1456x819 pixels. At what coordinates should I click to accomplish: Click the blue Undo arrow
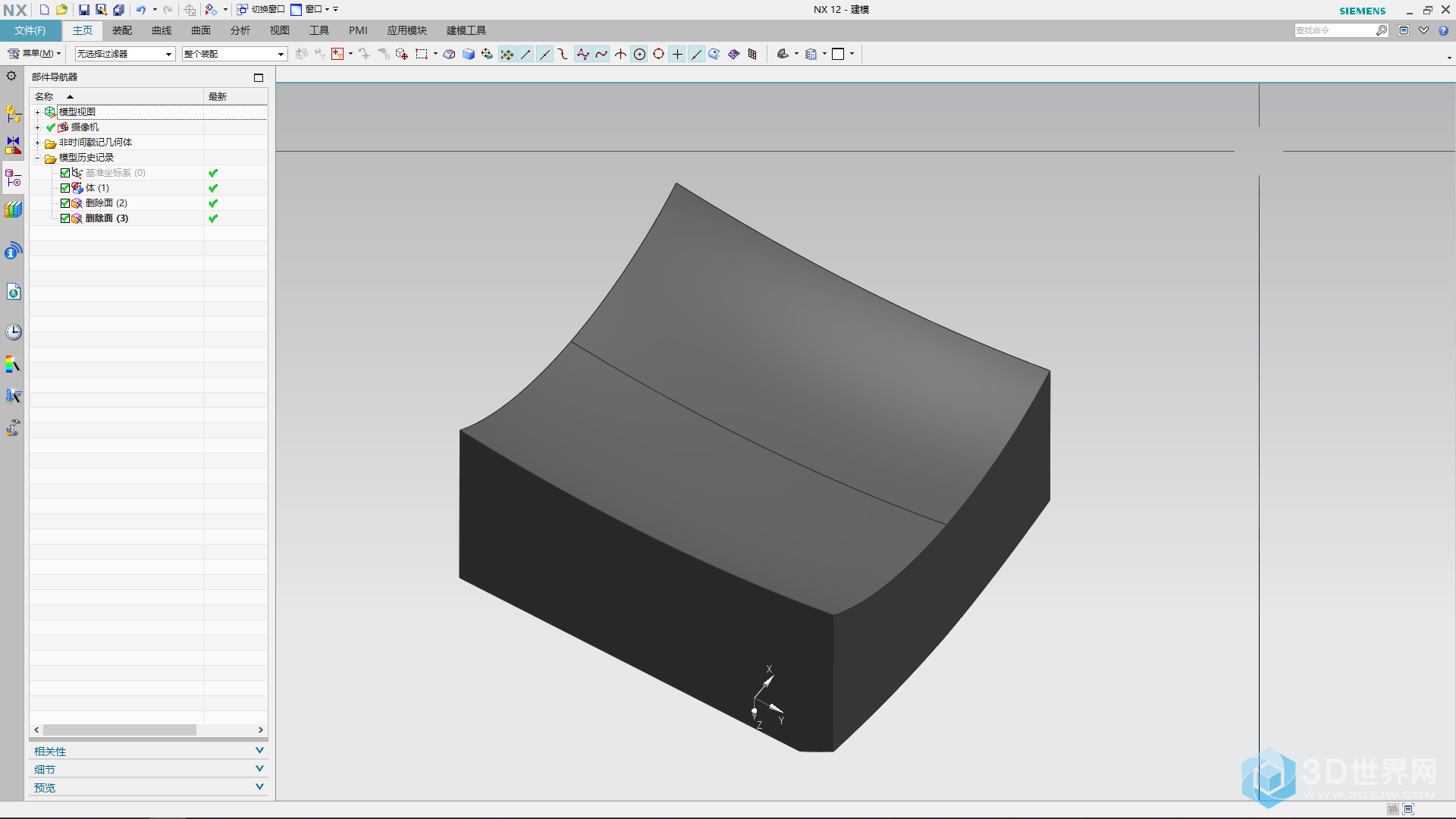coord(141,10)
